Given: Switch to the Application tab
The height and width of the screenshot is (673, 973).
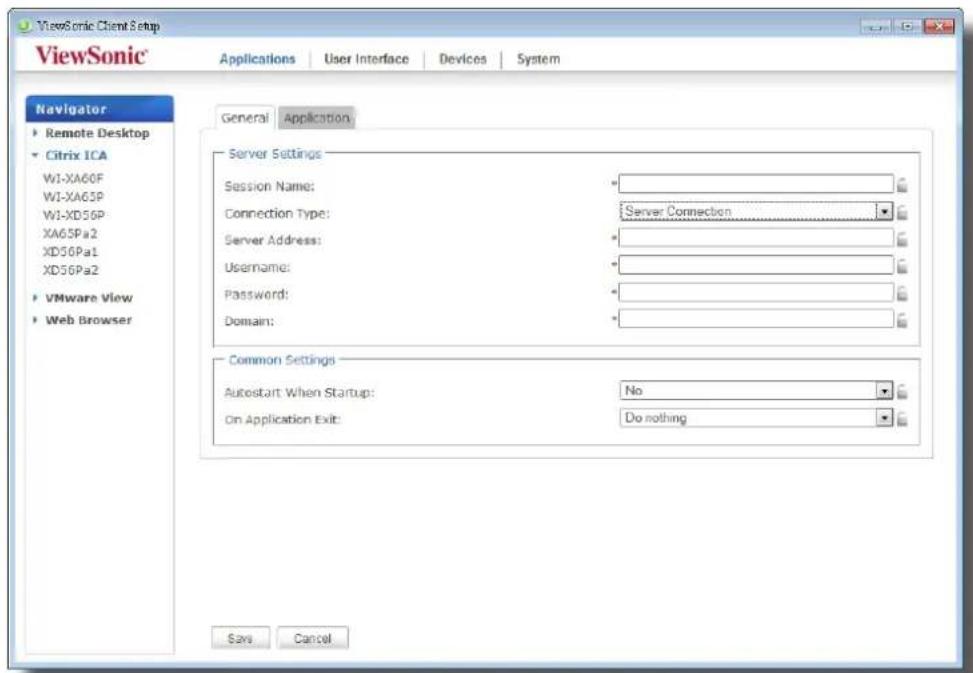Looking at the screenshot, I should click(x=316, y=118).
